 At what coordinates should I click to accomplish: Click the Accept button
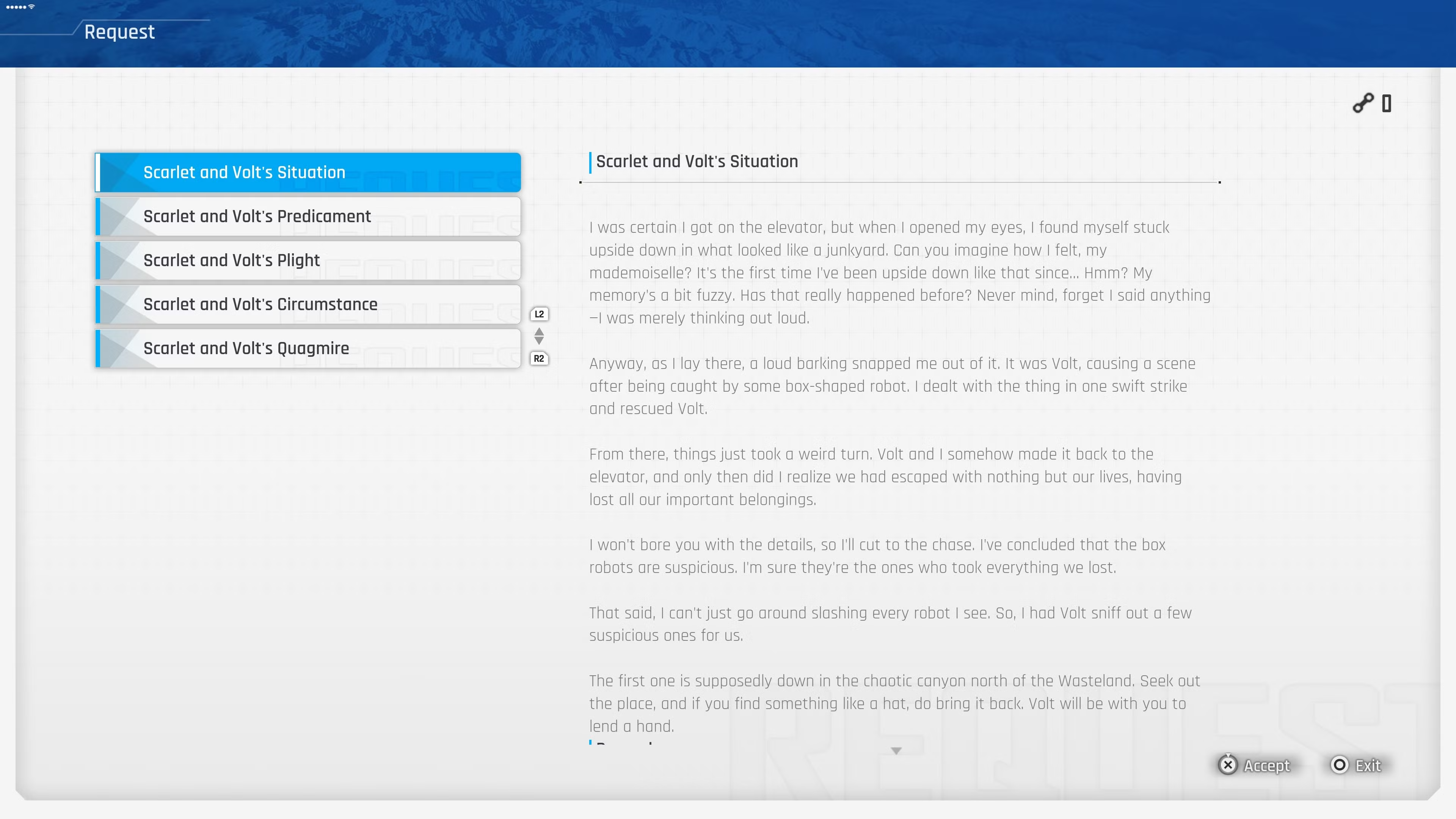click(x=1255, y=765)
